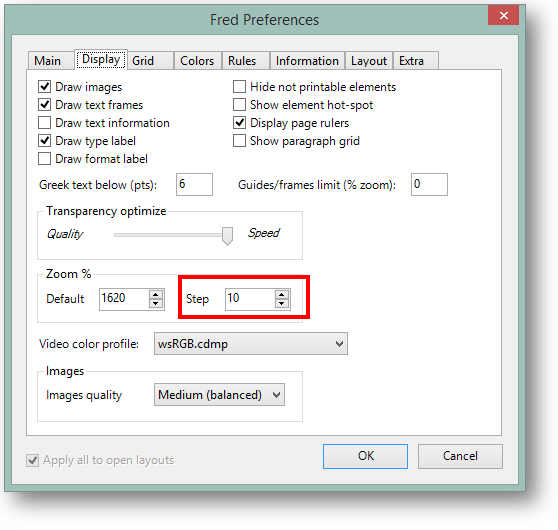The image size is (558, 530).
Task: Expand the Images quality dropdown
Action: pyautogui.click(x=219, y=395)
